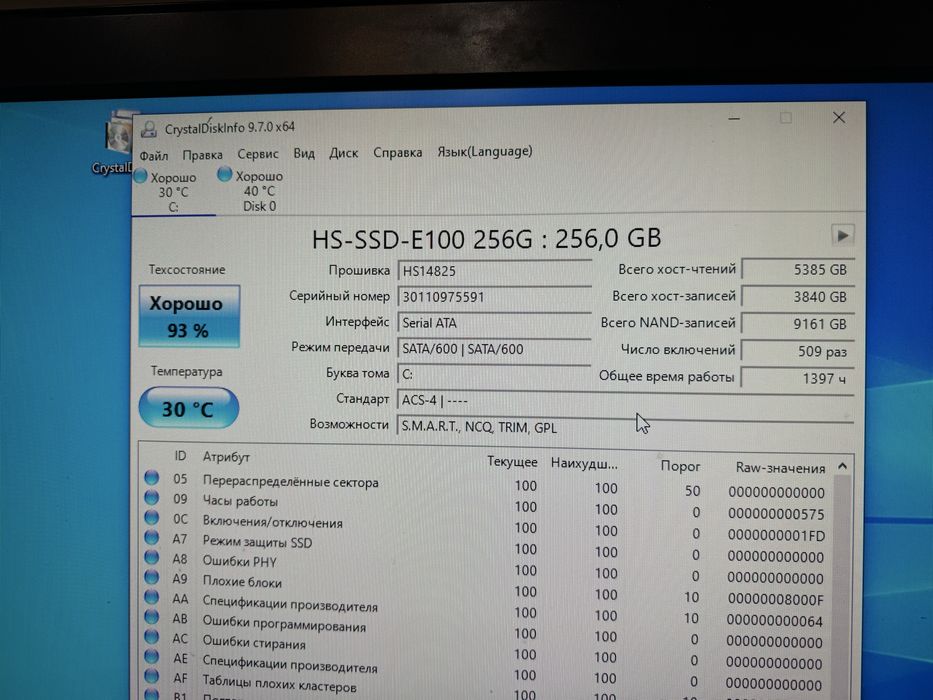This screenshot has height=700, width=933.
Task: Click the status orb of attribute 0C
Action: 152,517
